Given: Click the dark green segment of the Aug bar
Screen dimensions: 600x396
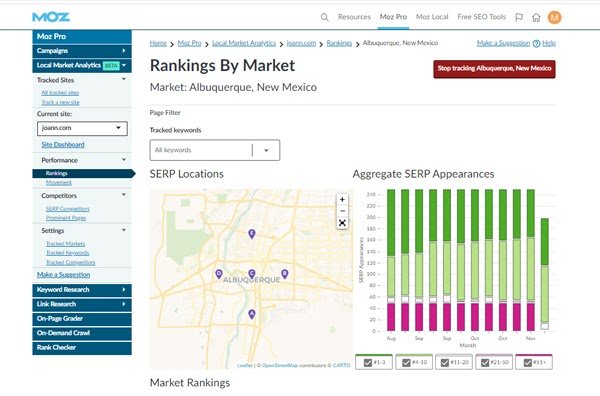Looking at the screenshot, I should point(391,223).
